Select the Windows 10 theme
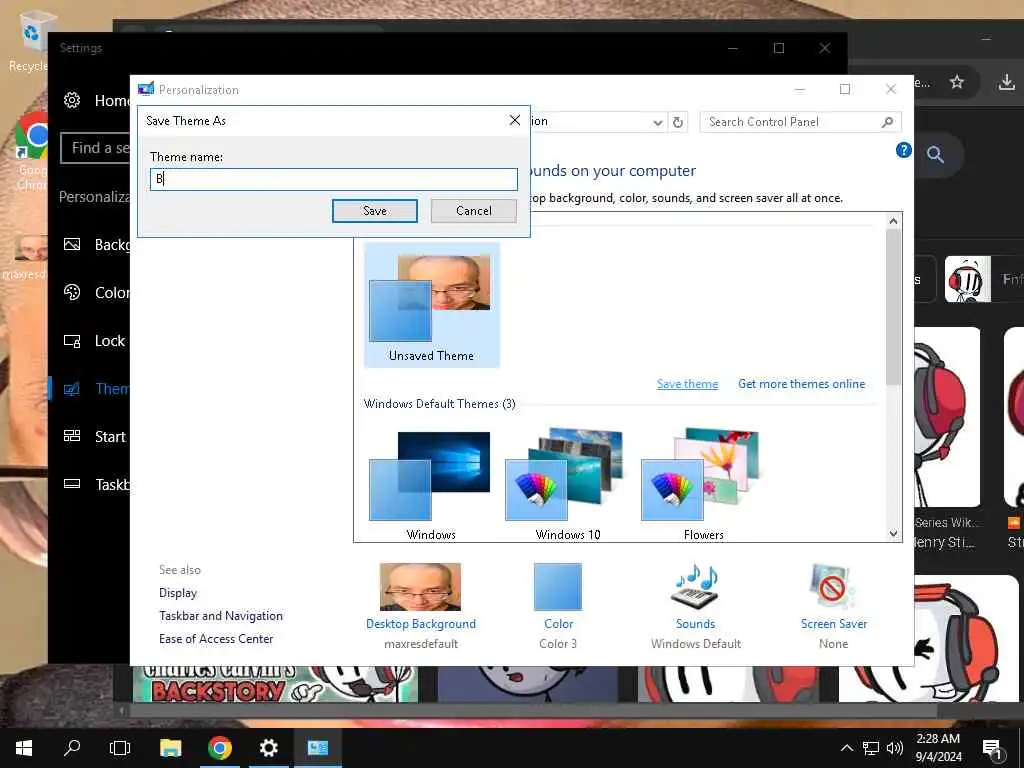This screenshot has width=1024, height=768. click(567, 484)
